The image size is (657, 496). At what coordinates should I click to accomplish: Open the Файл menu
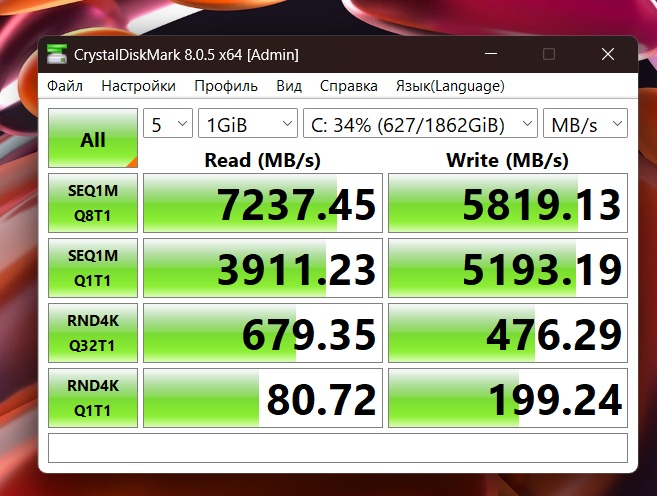click(65, 86)
